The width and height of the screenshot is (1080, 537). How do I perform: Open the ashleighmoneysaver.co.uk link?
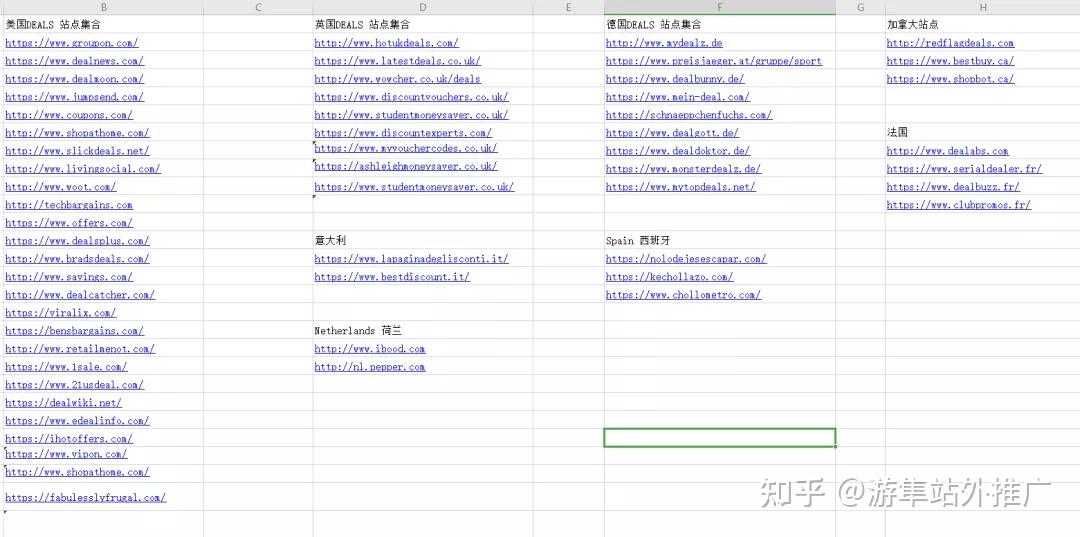(406, 166)
